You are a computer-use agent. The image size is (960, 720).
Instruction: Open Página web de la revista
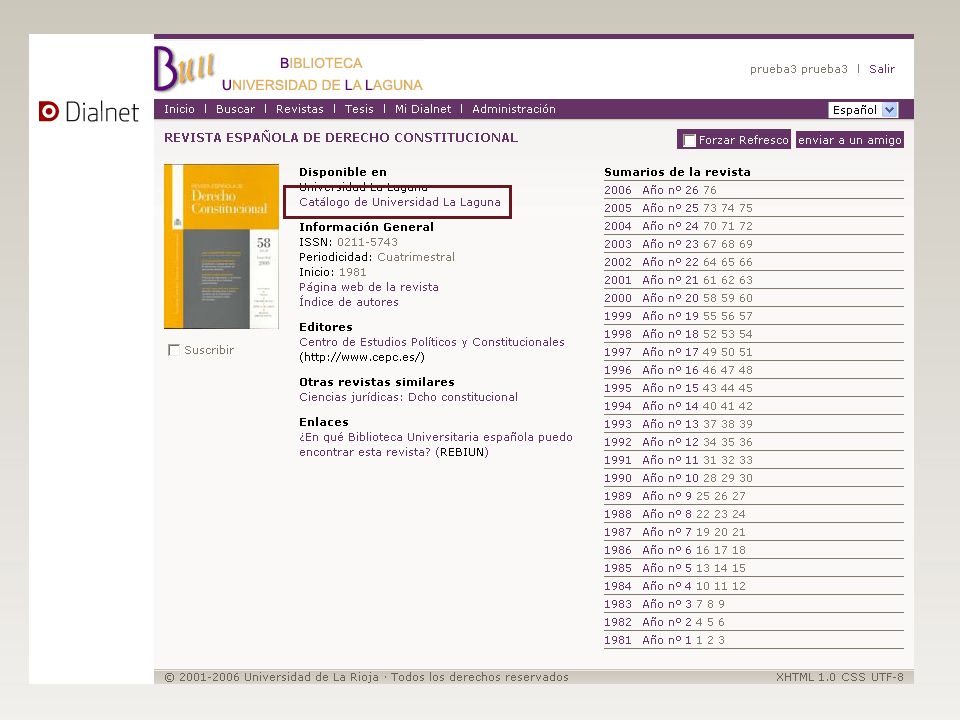(x=369, y=287)
